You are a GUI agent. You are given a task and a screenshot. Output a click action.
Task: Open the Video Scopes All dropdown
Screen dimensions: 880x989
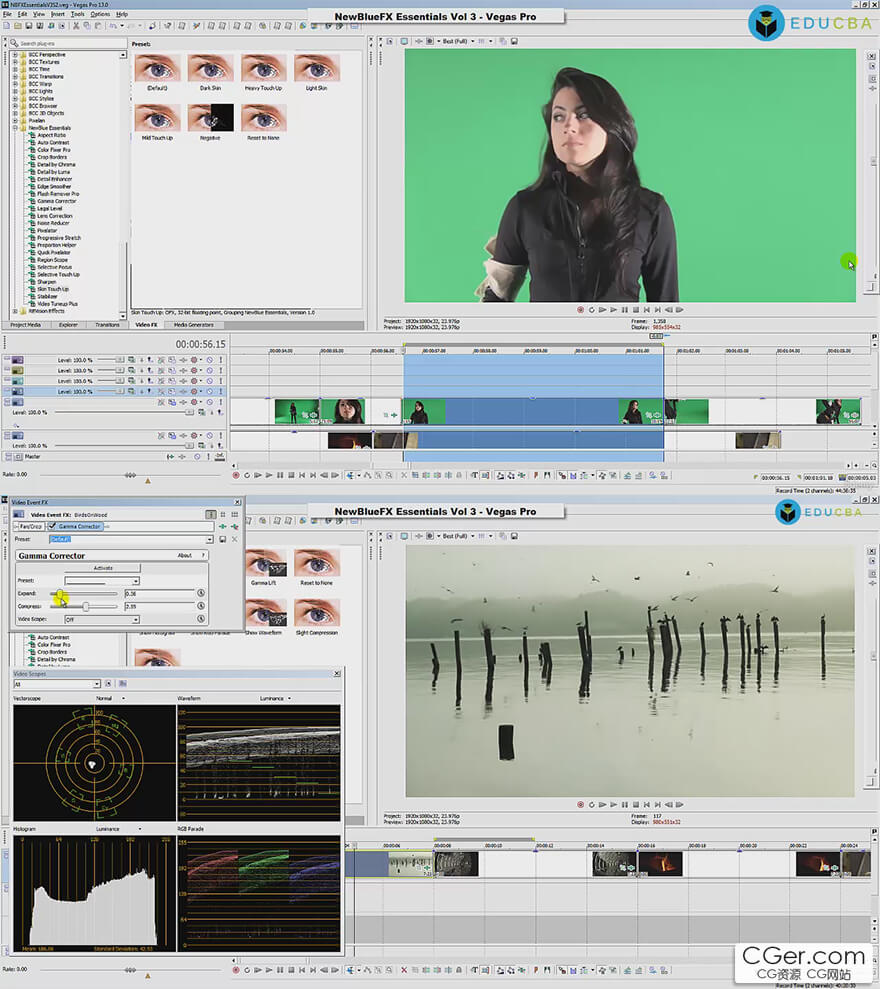click(97, 684)
